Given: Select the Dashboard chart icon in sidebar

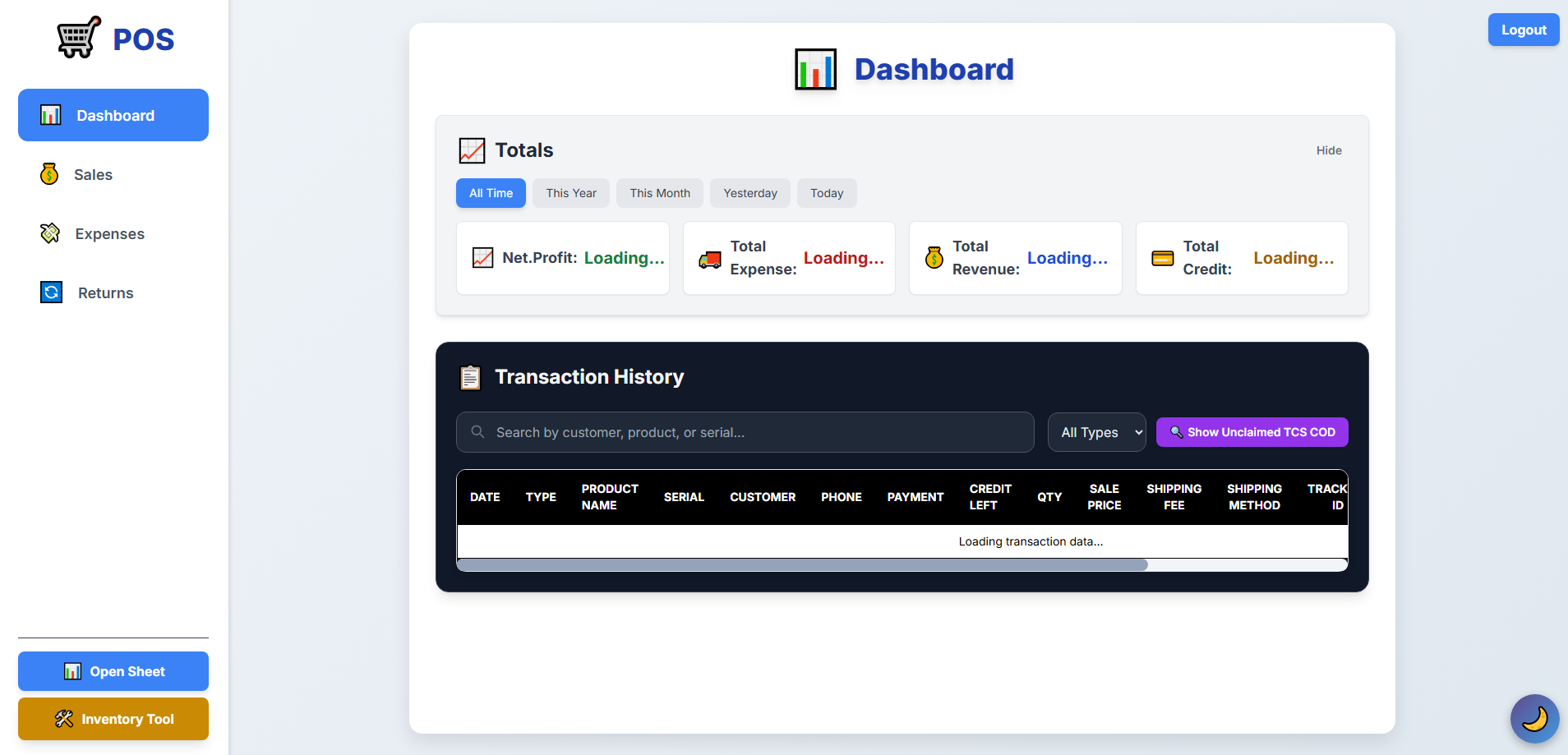Looking at the screenshot, I should click(x=50, y=115).
